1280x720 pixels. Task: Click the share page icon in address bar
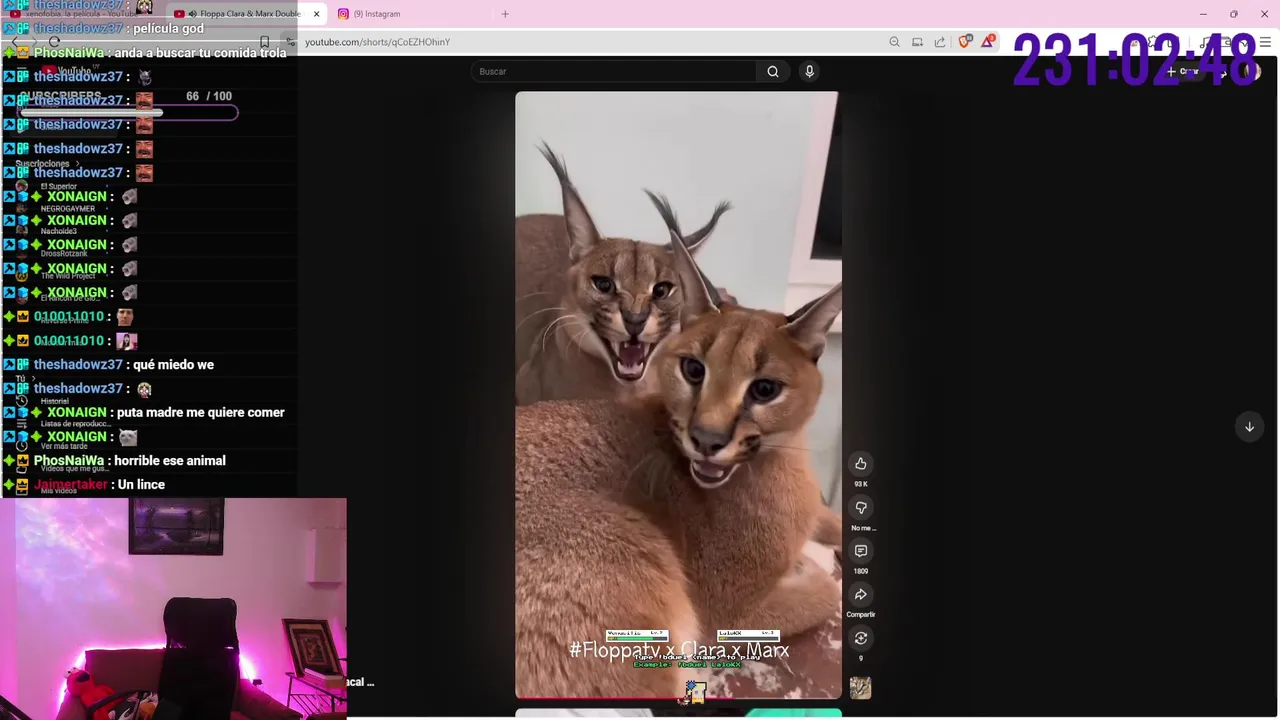[x=940, y=42]
